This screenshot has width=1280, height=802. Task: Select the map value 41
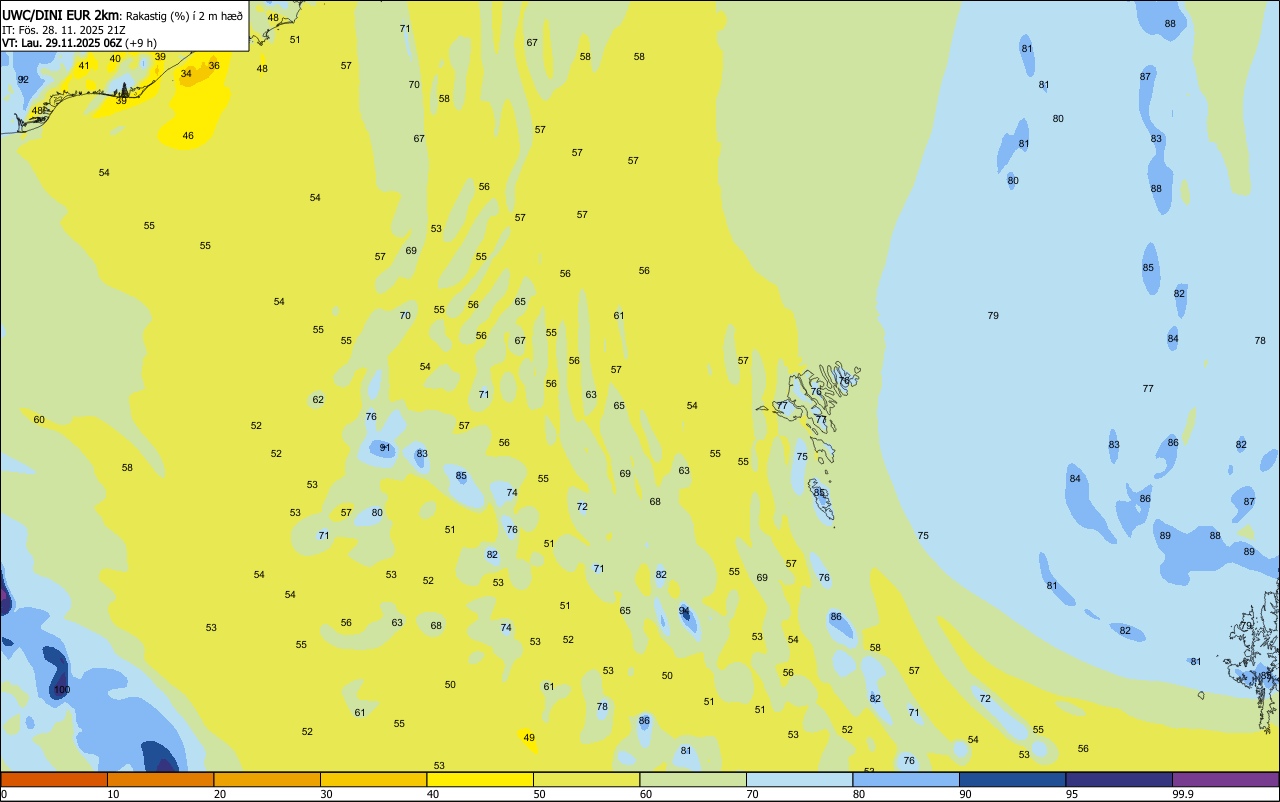coord(84,66)
